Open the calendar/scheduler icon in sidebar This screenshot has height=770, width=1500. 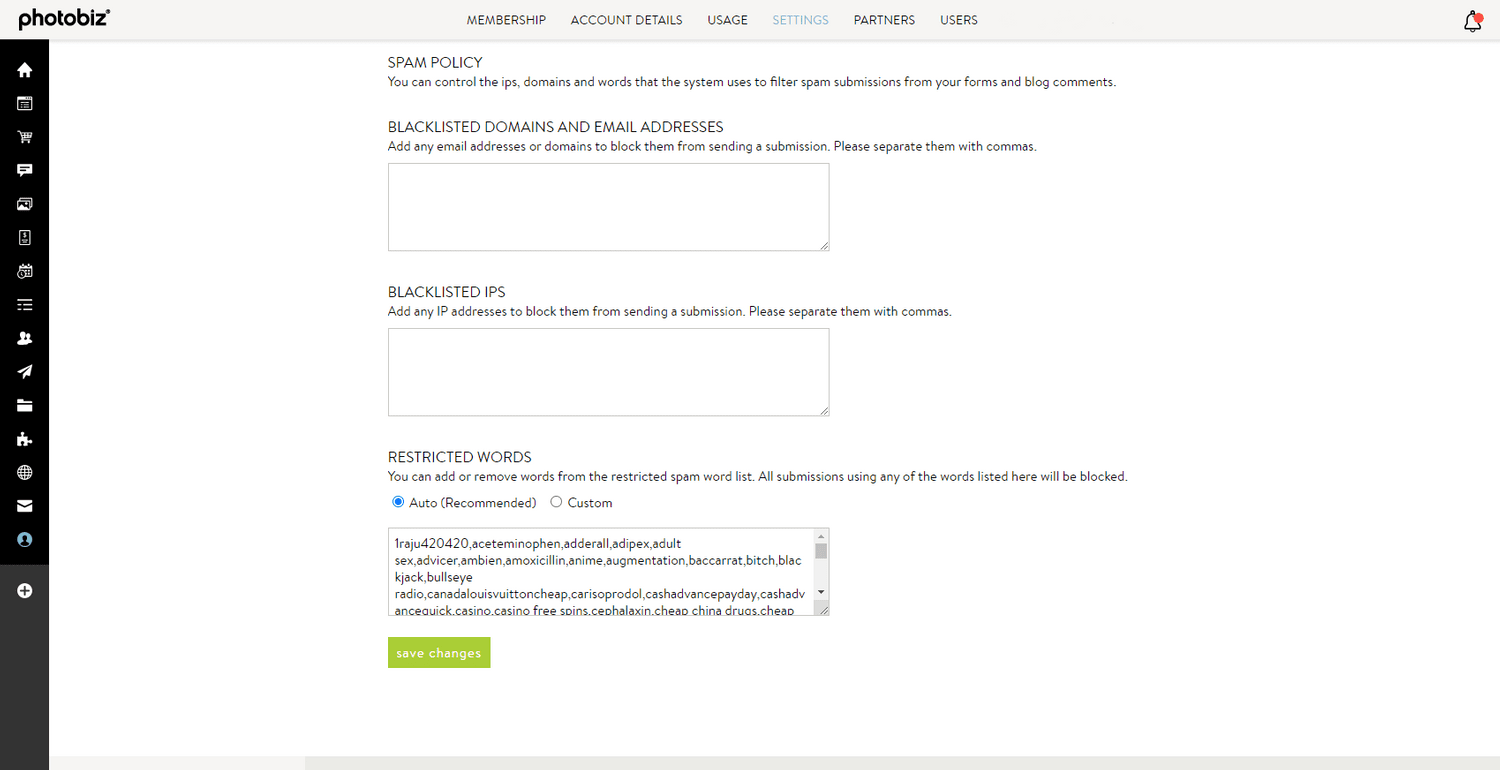(24, 270)
